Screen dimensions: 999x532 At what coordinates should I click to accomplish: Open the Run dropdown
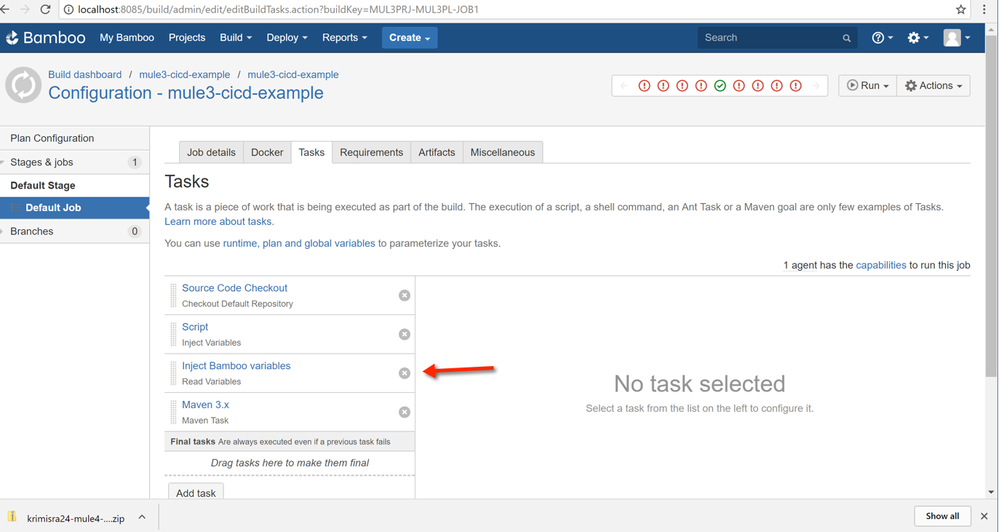tap(868, 85)
